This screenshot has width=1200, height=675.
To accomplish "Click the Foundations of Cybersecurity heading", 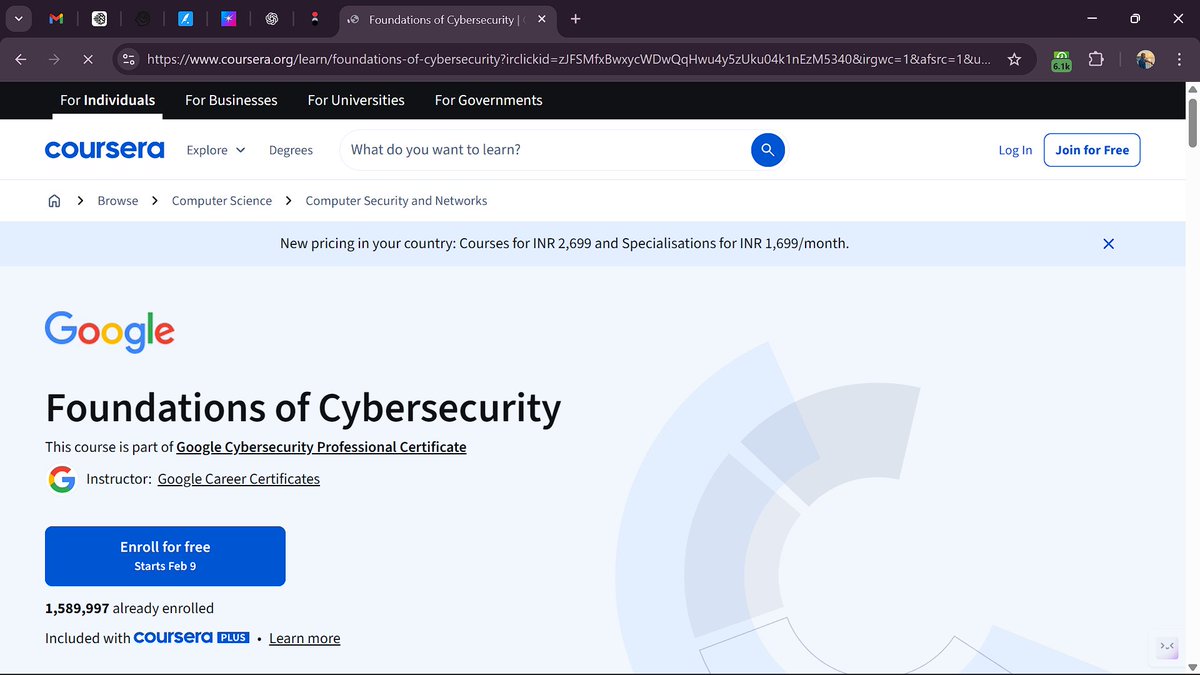I will pyautogui.click(x=303, y=408).
